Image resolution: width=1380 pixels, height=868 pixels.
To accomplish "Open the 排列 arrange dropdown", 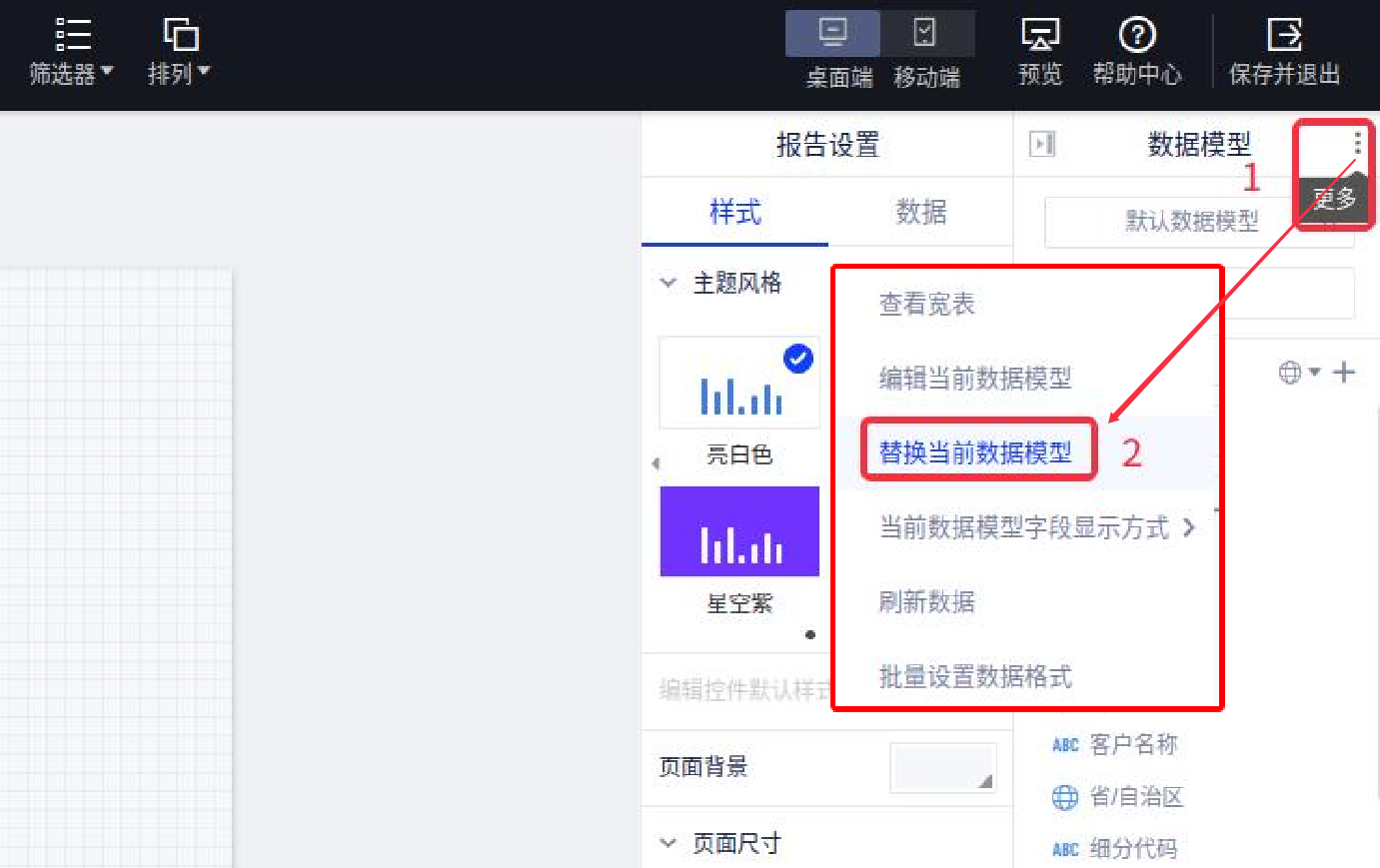I will click(x=179, y=52).
